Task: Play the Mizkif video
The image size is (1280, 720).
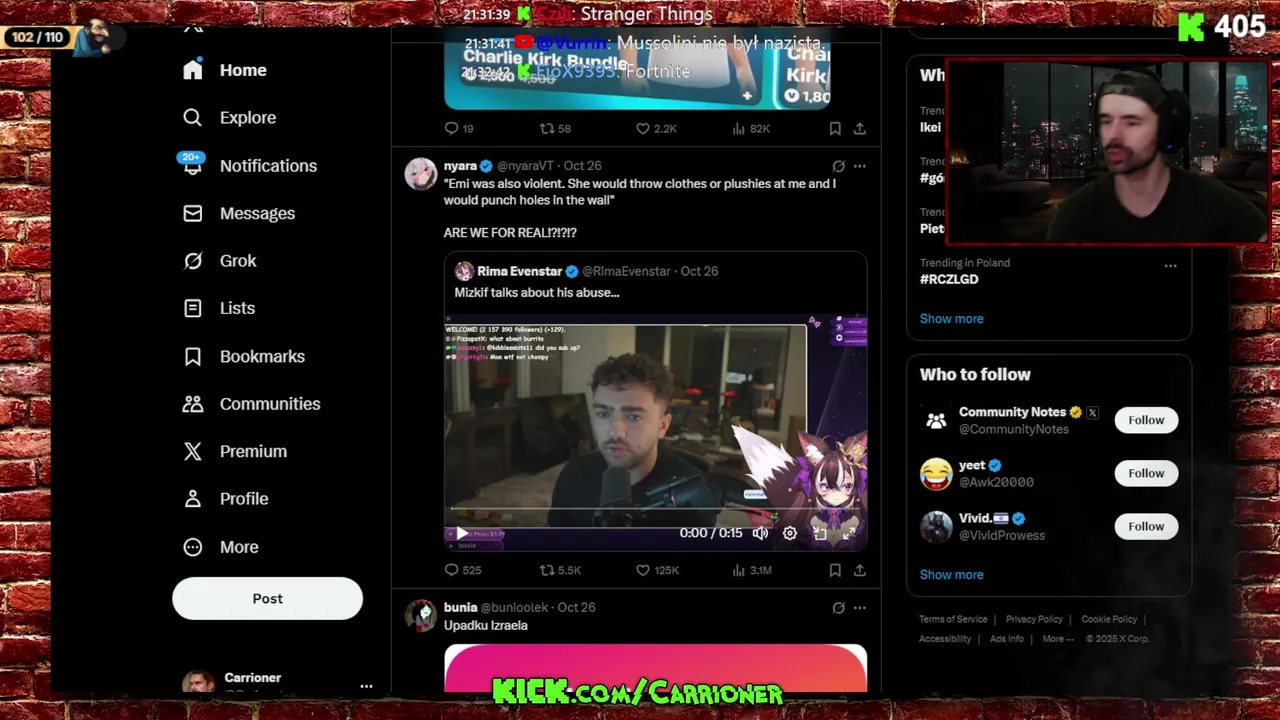Action: (461, 533)
